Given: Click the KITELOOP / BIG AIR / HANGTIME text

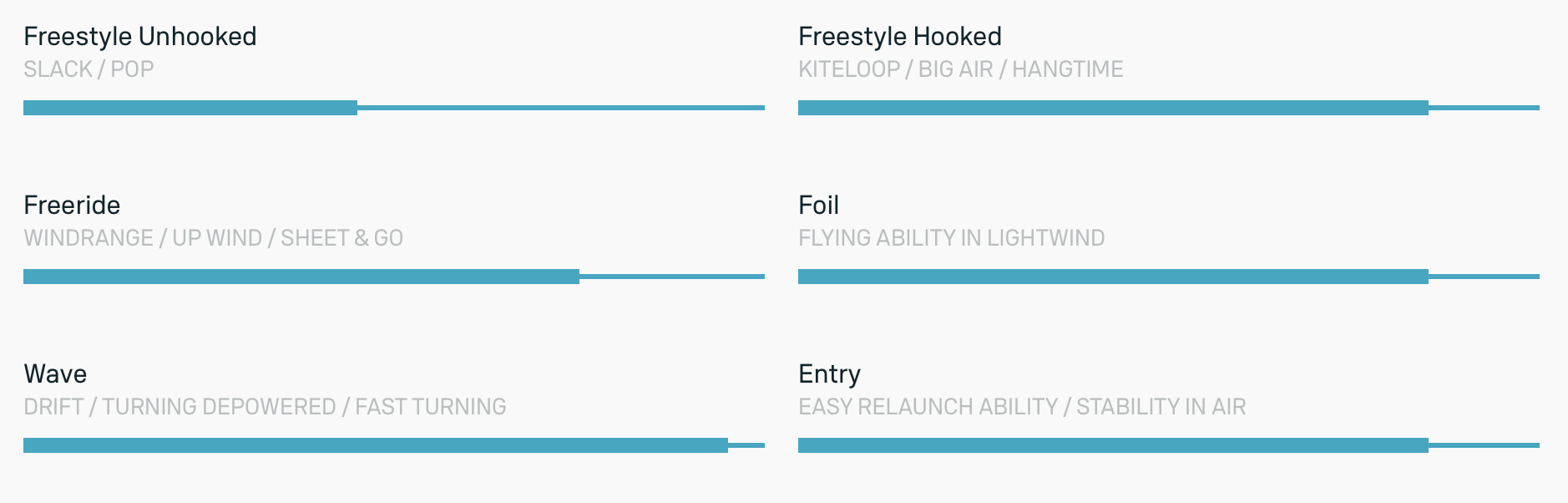Looking at the screenshot, I should point(960,69).
